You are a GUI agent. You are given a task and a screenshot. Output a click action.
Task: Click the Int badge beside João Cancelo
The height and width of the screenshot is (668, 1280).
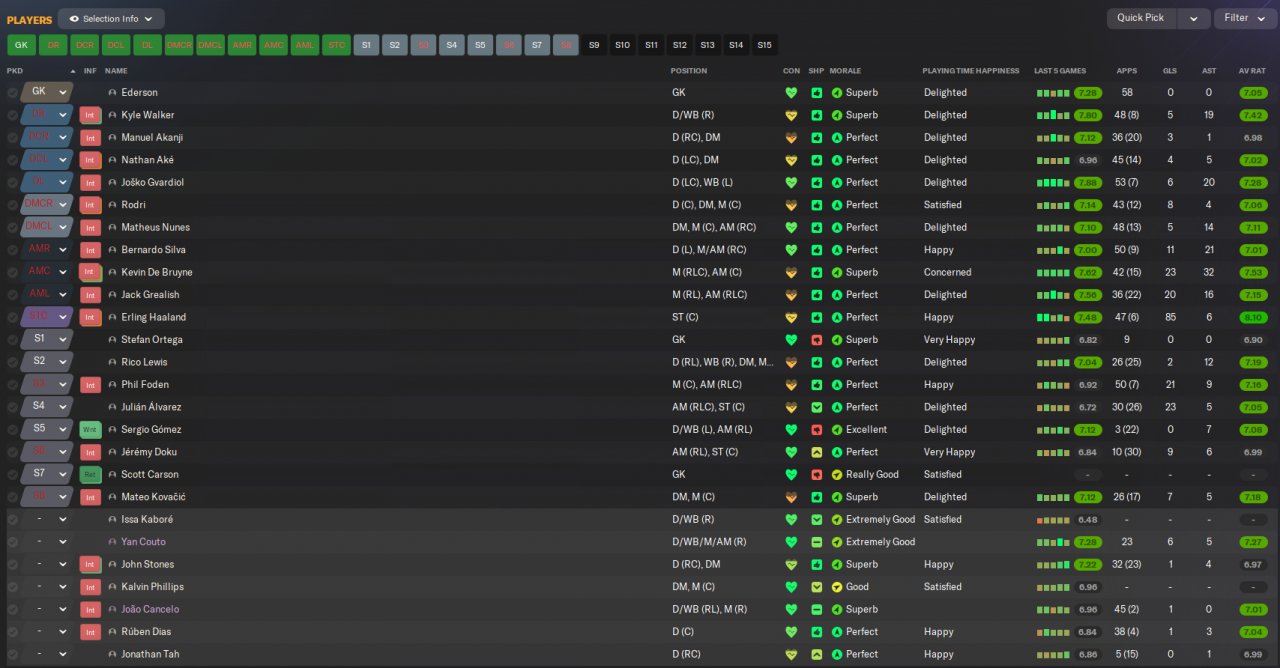(x=91, y=610)
